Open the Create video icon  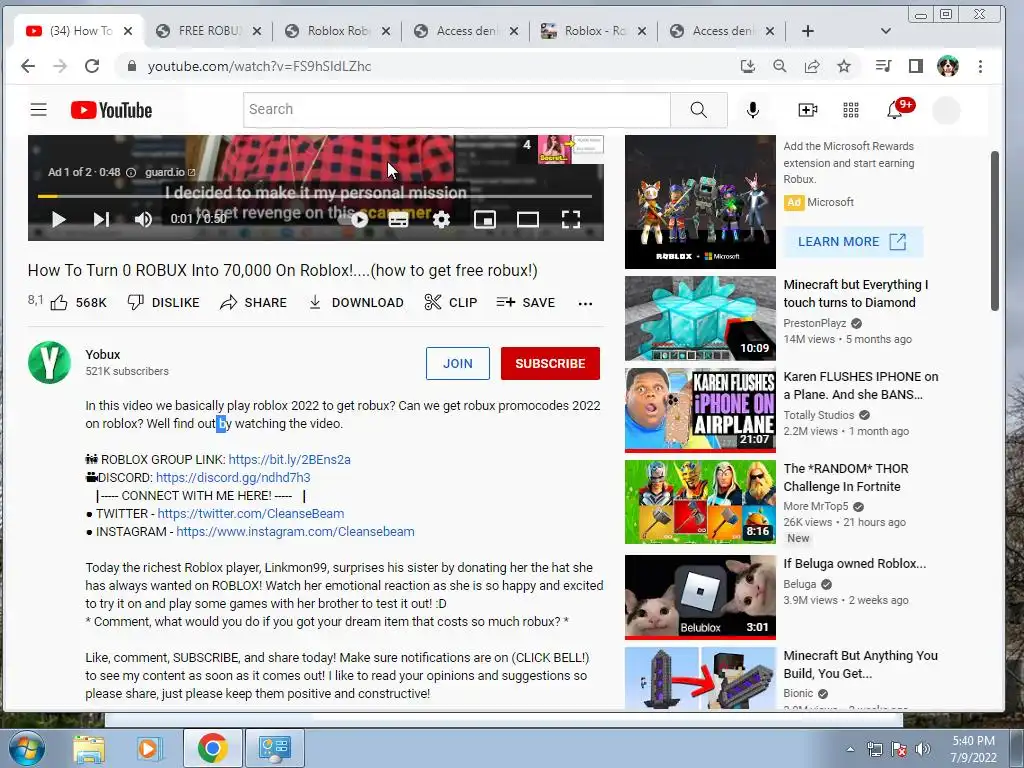coord(808,110)
